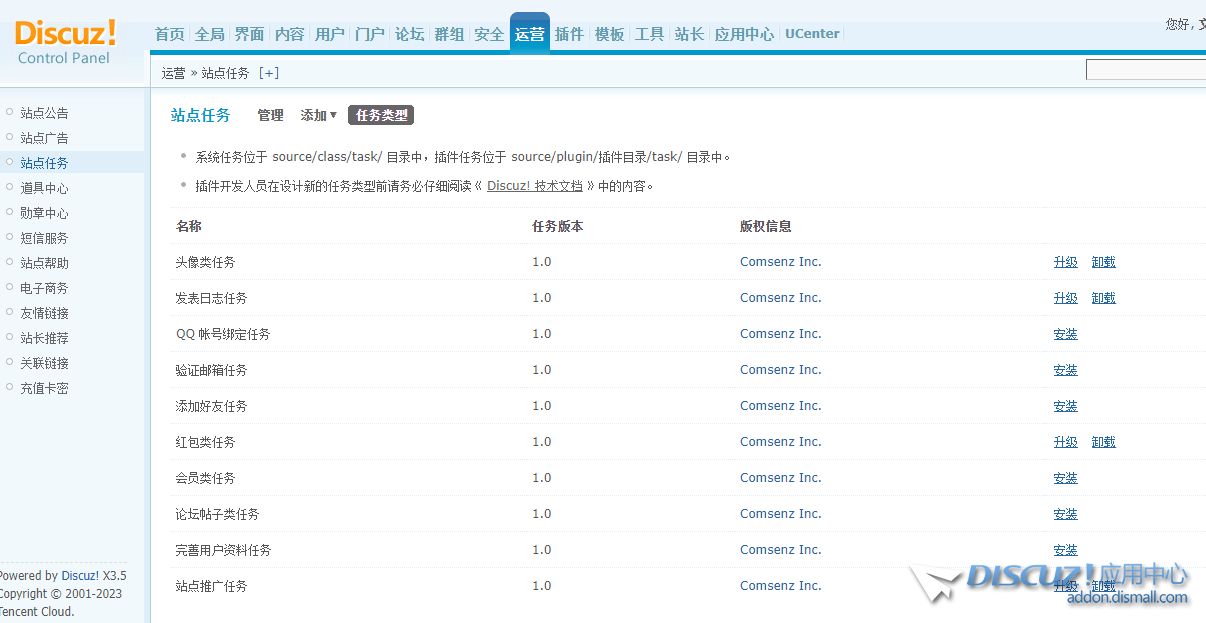Click the search input field at top right
The height and width of the screenshot is (623, 1206).
click(x=1145, y=70)
